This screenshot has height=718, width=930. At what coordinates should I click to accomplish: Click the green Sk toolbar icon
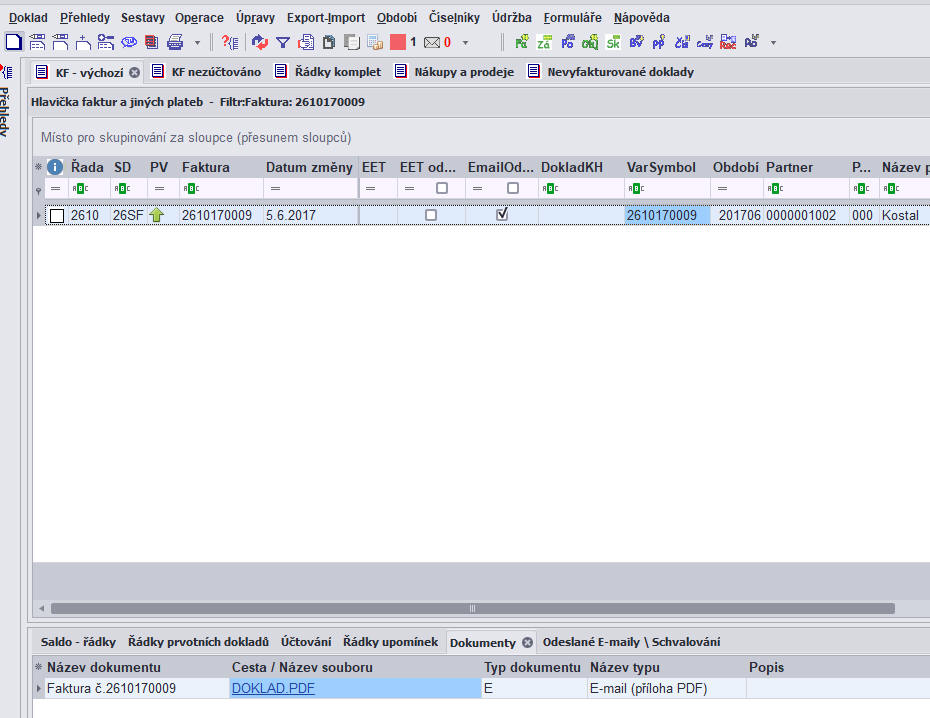613,42
